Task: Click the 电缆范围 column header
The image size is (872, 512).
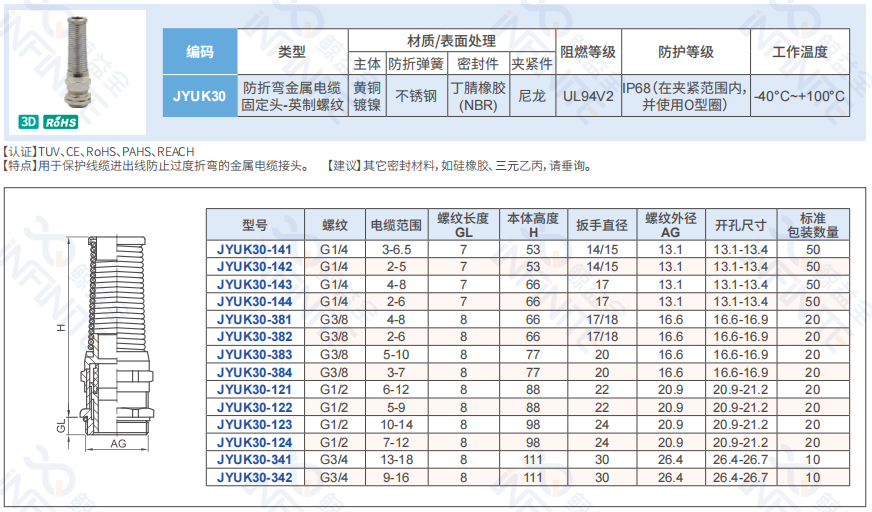Action: click(397, 225)
